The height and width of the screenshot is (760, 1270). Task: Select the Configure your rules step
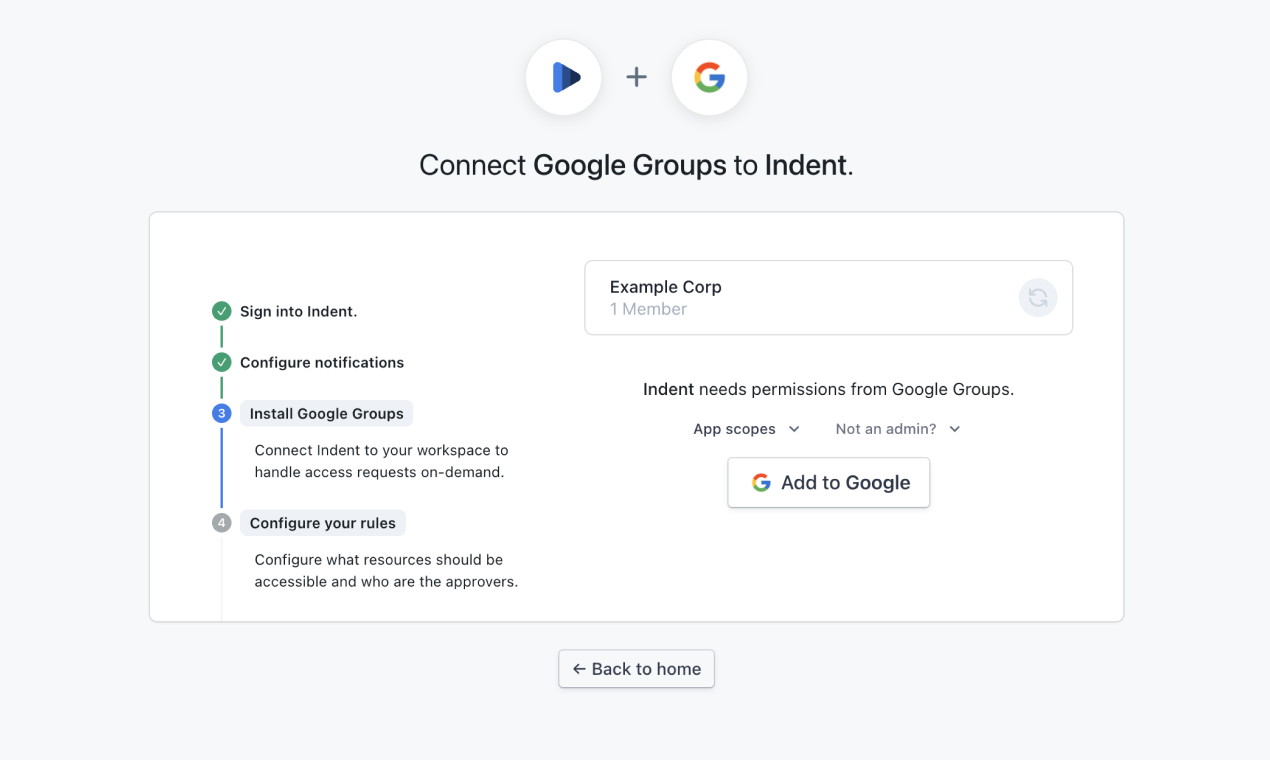(323, 523)
